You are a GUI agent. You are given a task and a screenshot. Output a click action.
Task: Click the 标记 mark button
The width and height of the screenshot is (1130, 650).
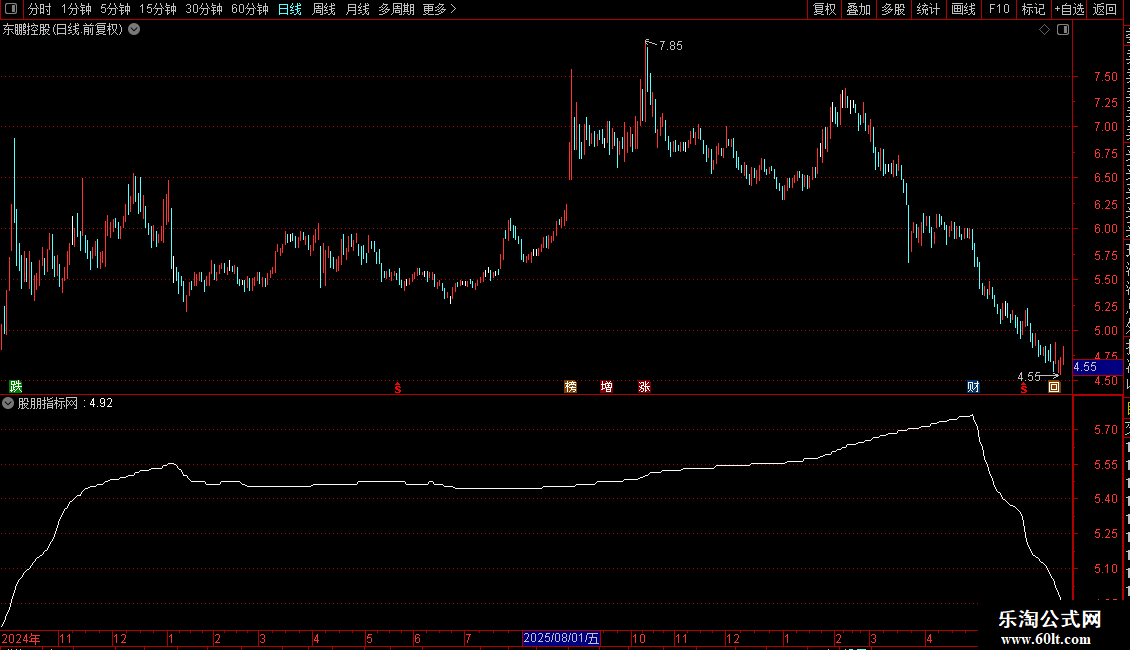click(1033, 9)
